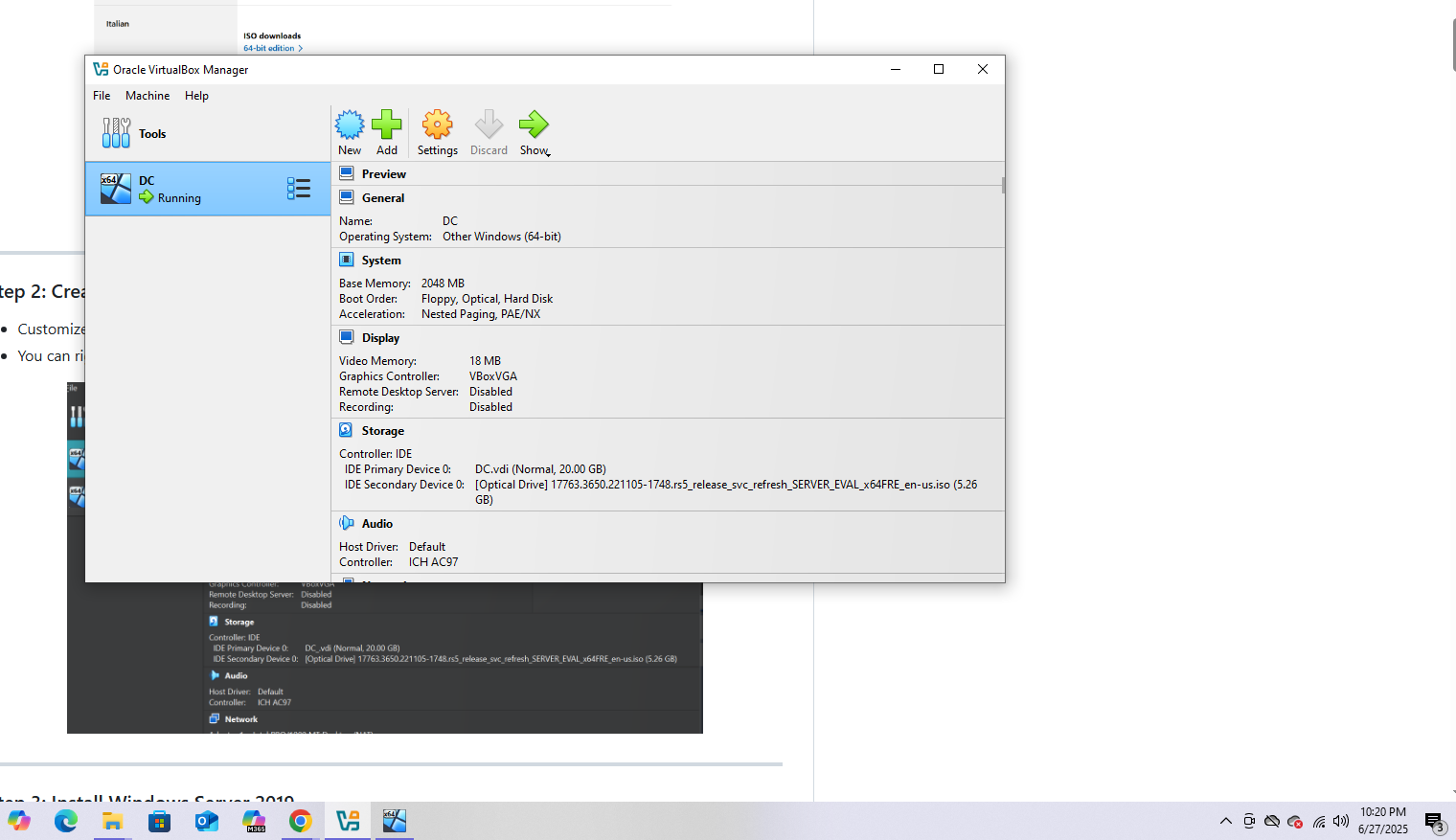Click the Audio section speaker icon
The height and width of the screenshot is (840, 1456).
pos(347,523)
